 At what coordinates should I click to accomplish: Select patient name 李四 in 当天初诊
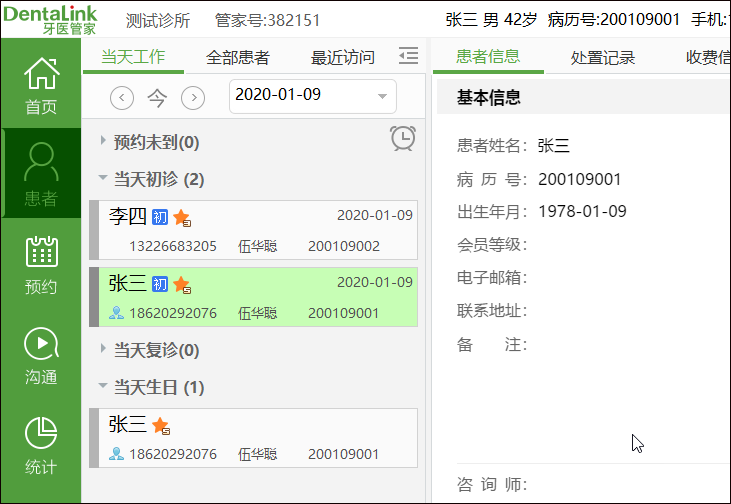point(128,217)
